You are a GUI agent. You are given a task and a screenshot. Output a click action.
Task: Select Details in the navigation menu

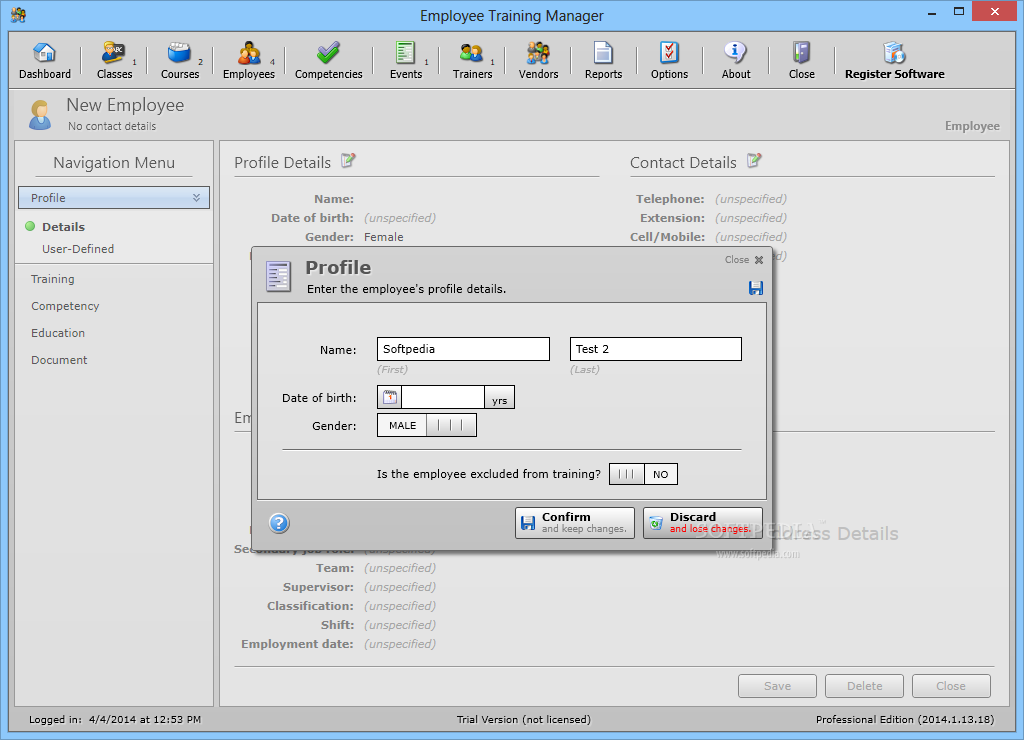pyautogui.click(x=63, y=227)
